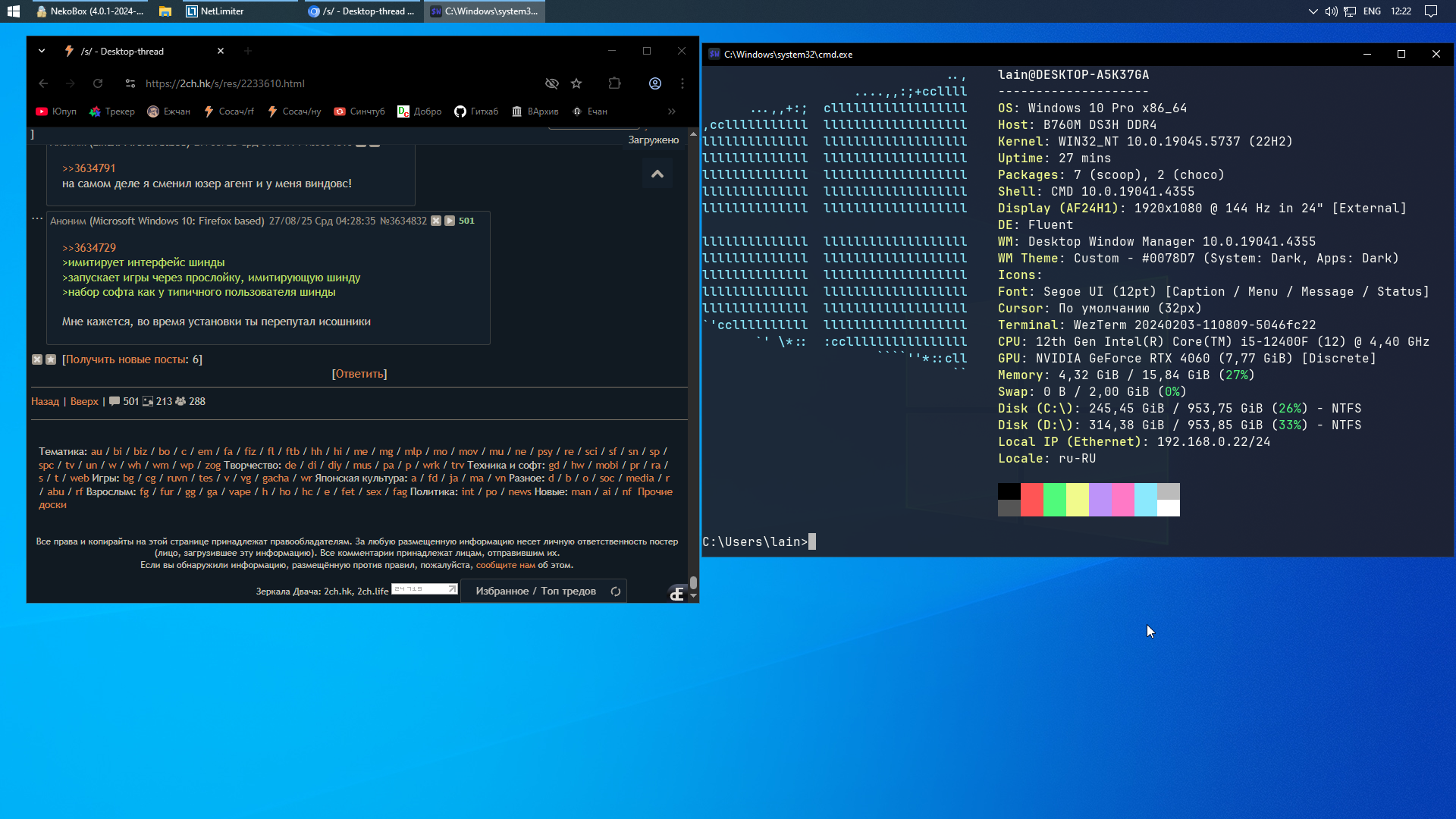Toggle favorite star next to Получить новые посты
The height and width of the screenshot is (819, 1456).
click(51, 359)
